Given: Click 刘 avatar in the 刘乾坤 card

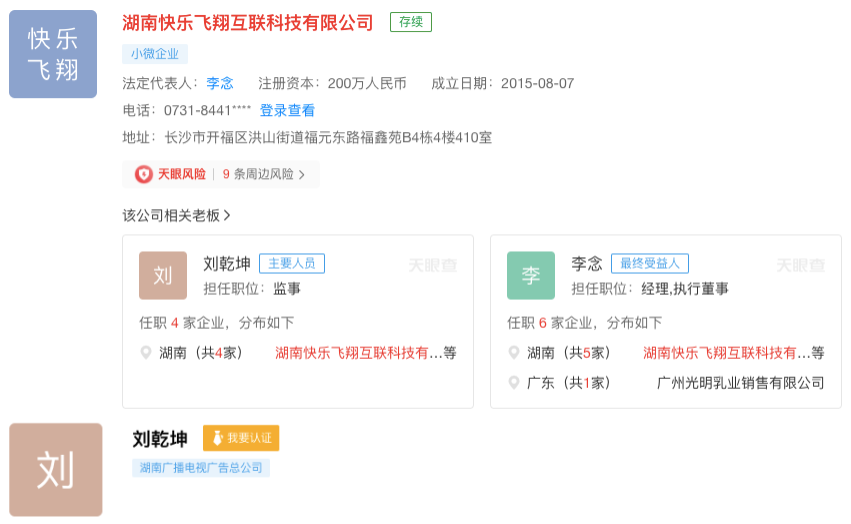Looking at the screenshot, I should click(163, 275).
